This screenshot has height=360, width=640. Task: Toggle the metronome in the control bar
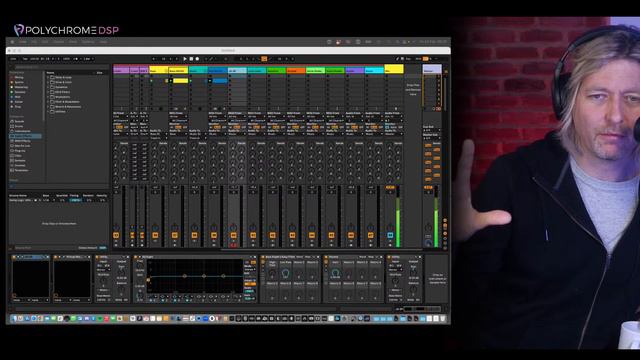(x=76, y=59)
